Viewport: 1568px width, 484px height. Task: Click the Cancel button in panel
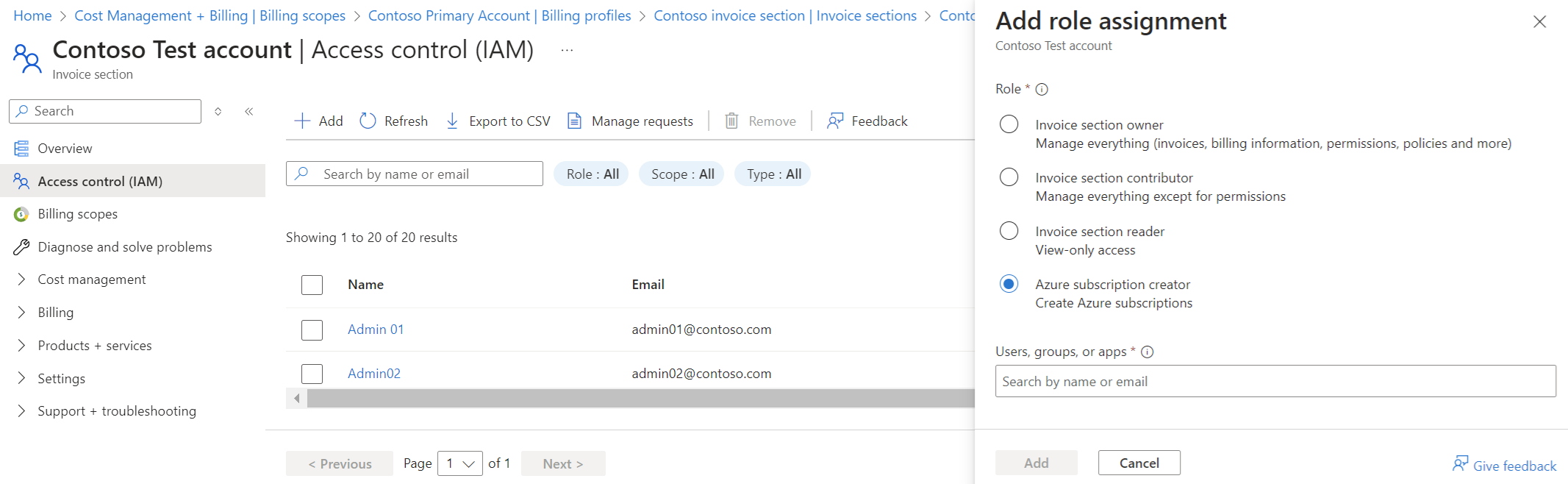pos(1139,463)
